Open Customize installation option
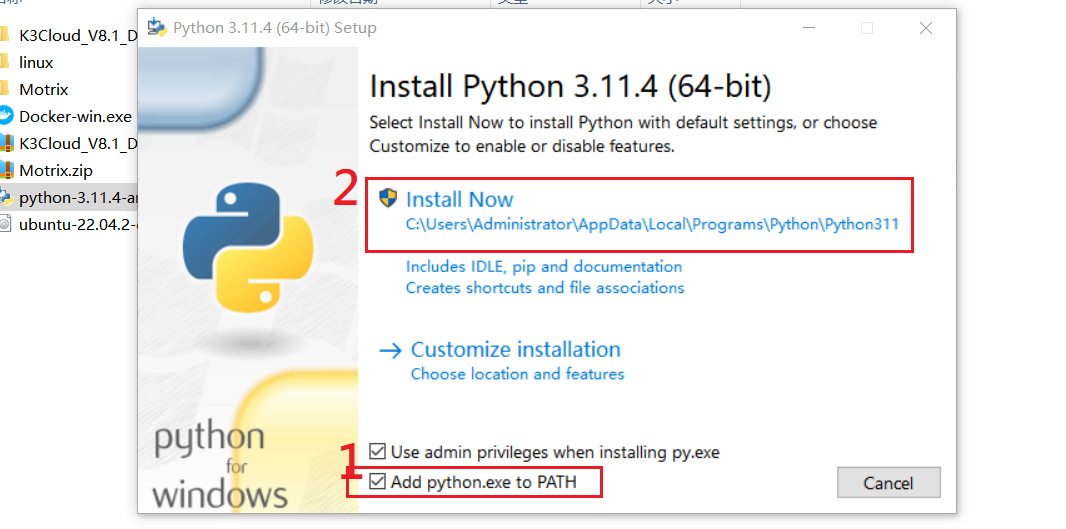 click(x=515, y=349)
